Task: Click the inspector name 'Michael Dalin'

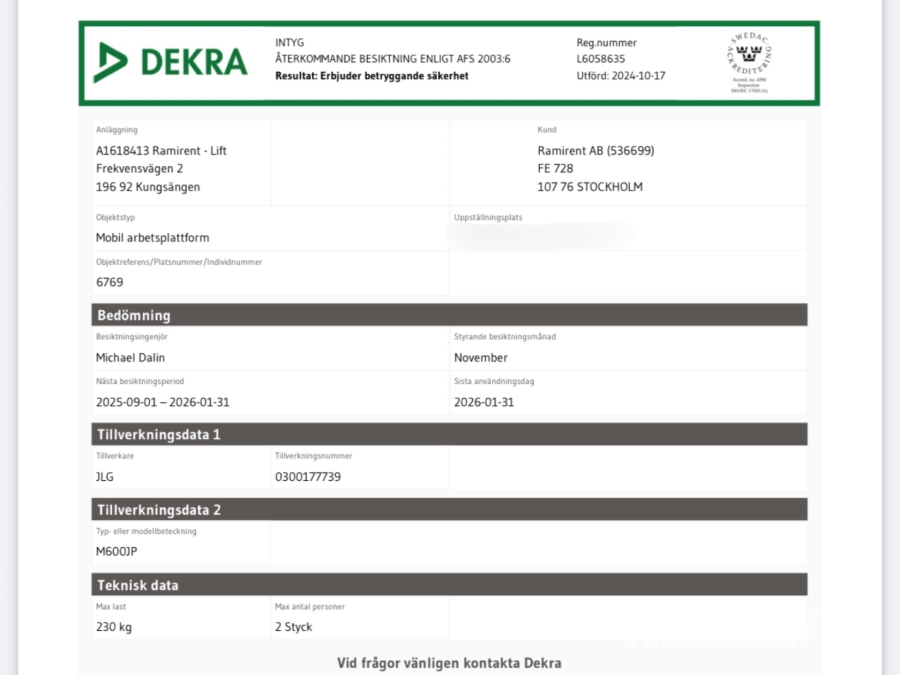Action: [131, 358]
